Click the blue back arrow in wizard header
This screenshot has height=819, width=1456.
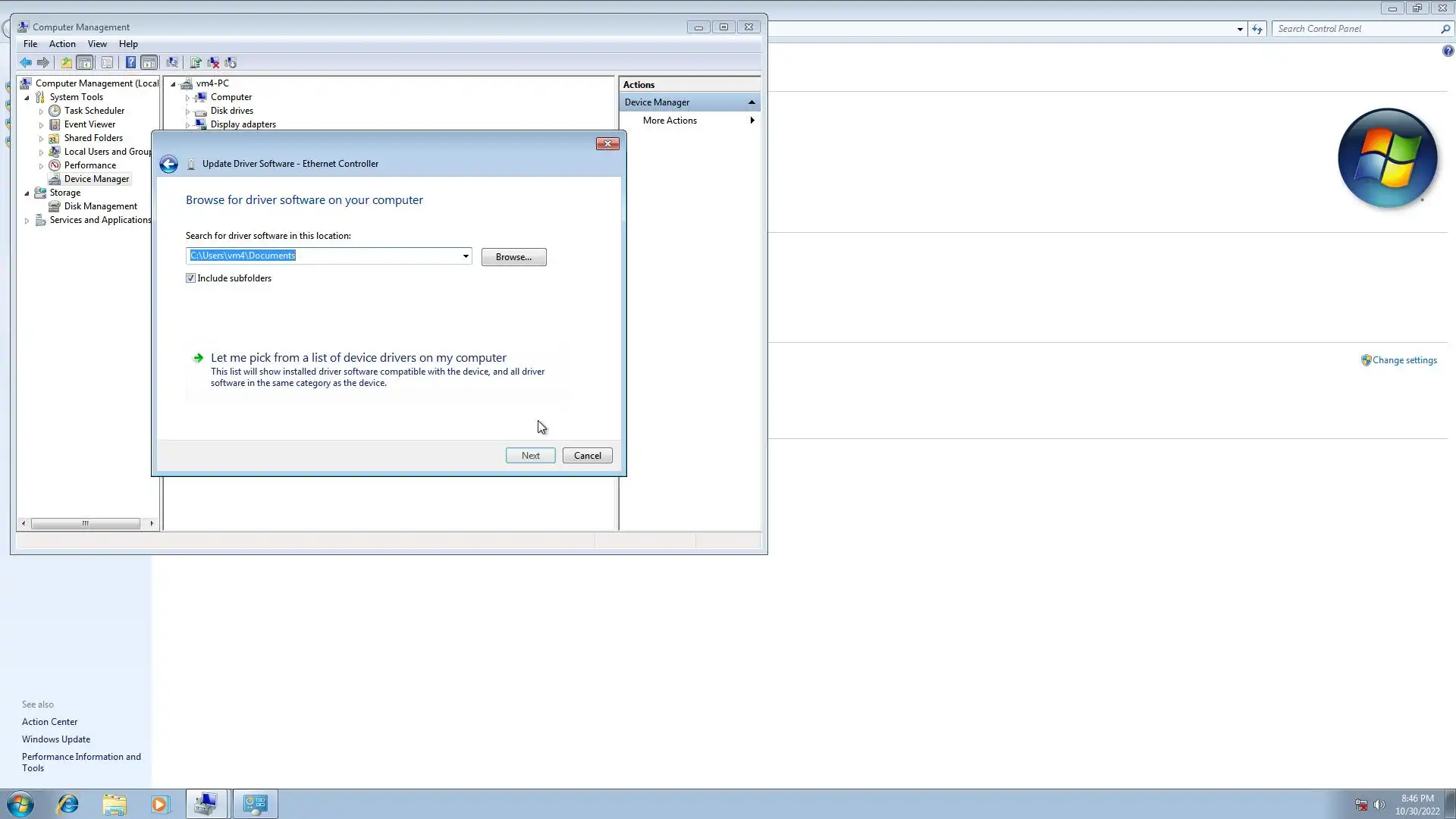click(168, 164)
